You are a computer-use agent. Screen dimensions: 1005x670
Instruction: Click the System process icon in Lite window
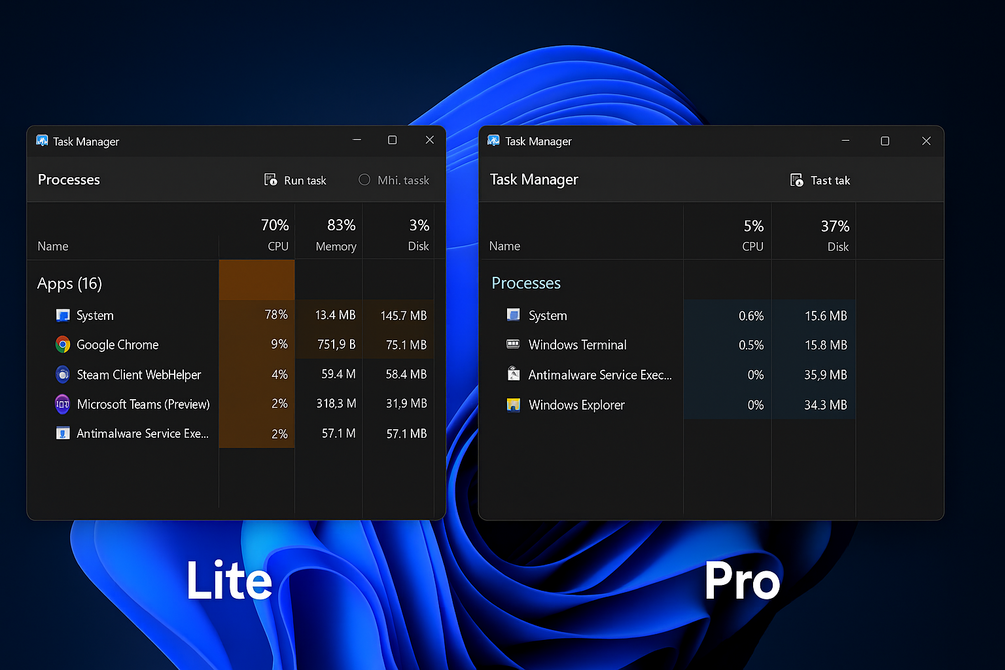click(63, 315)
